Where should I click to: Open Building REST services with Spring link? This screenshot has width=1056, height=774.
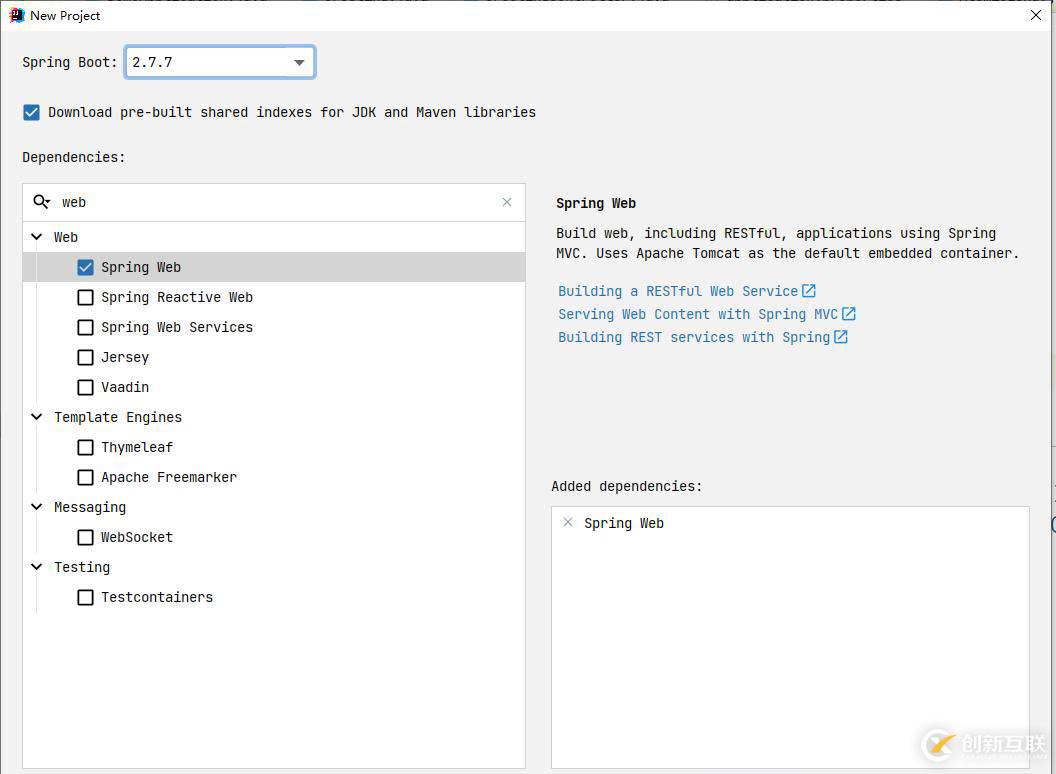[702, 337]
